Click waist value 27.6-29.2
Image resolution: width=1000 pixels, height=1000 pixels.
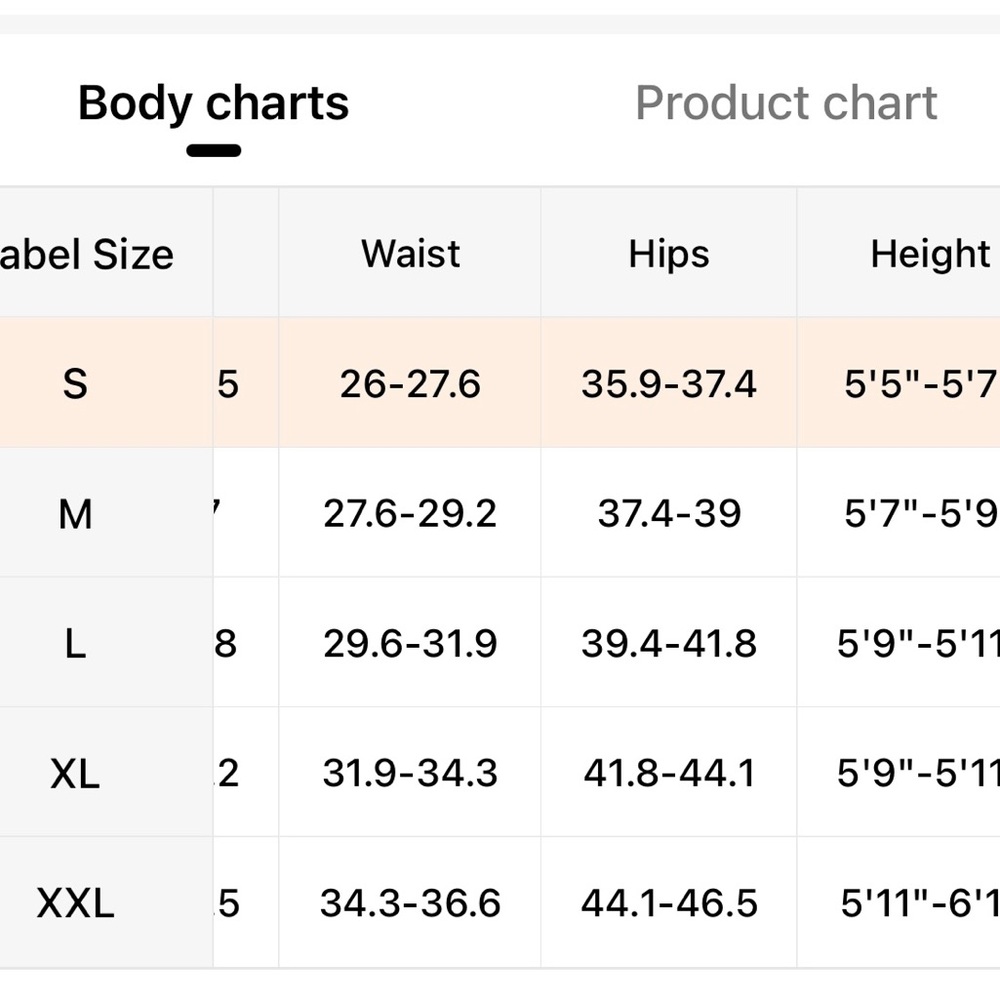point(410,514)
